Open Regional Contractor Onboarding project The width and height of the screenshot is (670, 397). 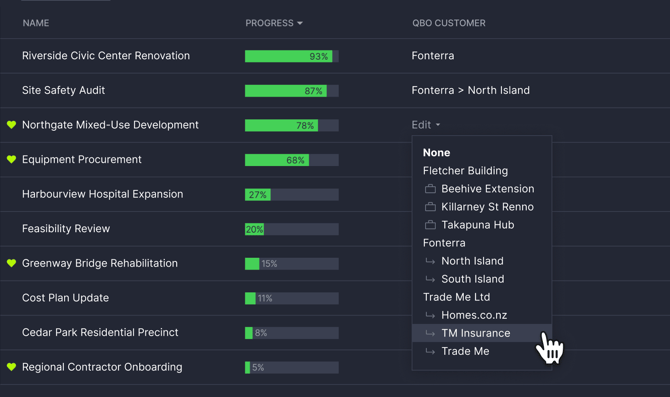tap(102, 367)
